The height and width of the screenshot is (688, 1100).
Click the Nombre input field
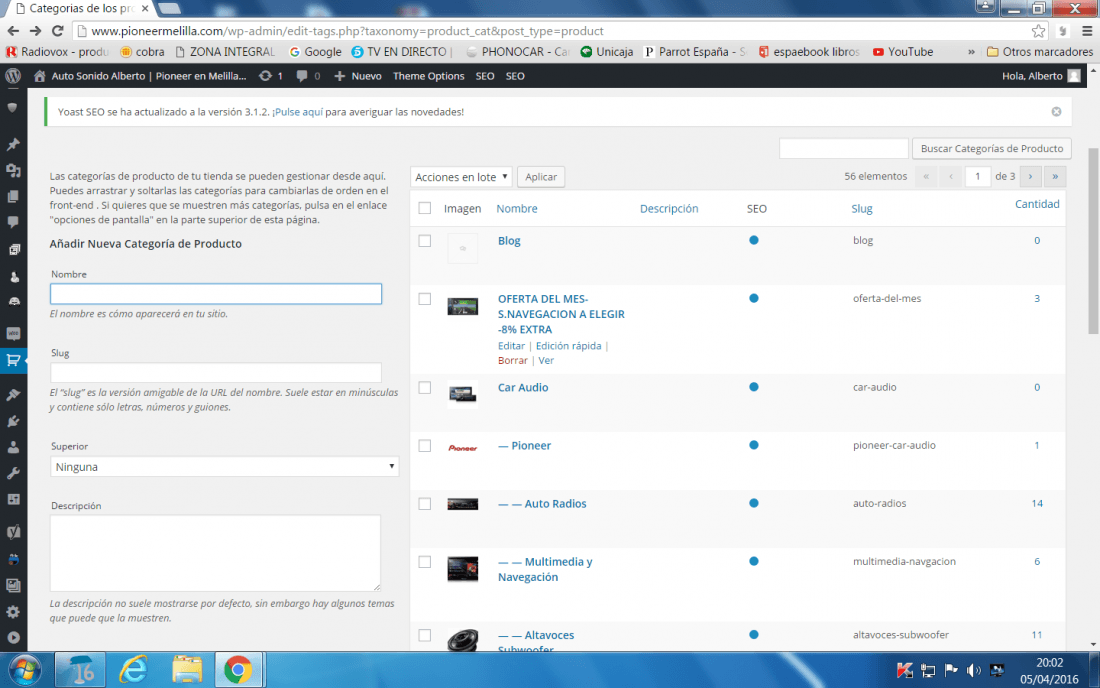(216, 294)
